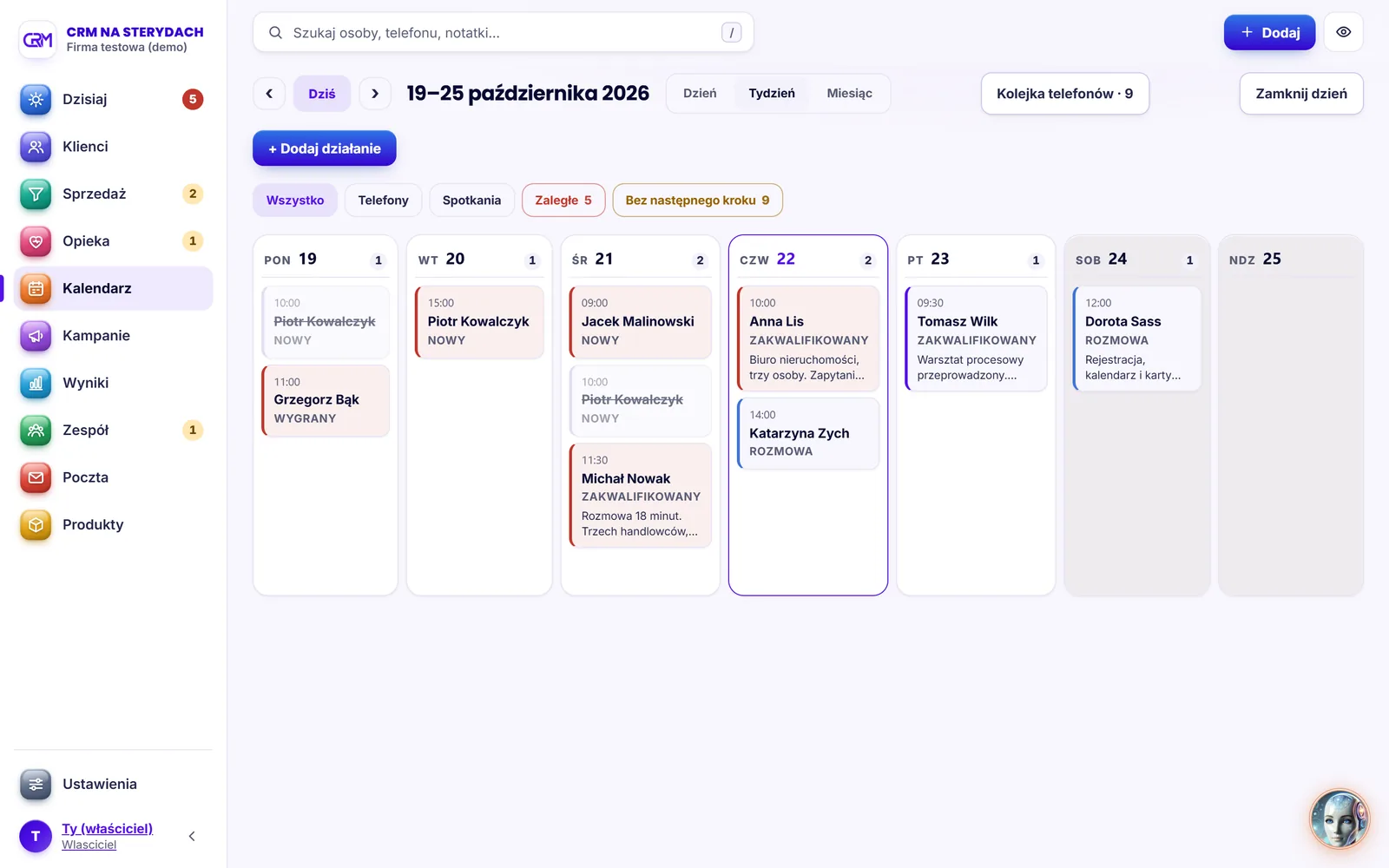The height and width of the screenshot is (868, 1389).
Task: Click the Produkty box icon
Action: click(x=36, y=525)
